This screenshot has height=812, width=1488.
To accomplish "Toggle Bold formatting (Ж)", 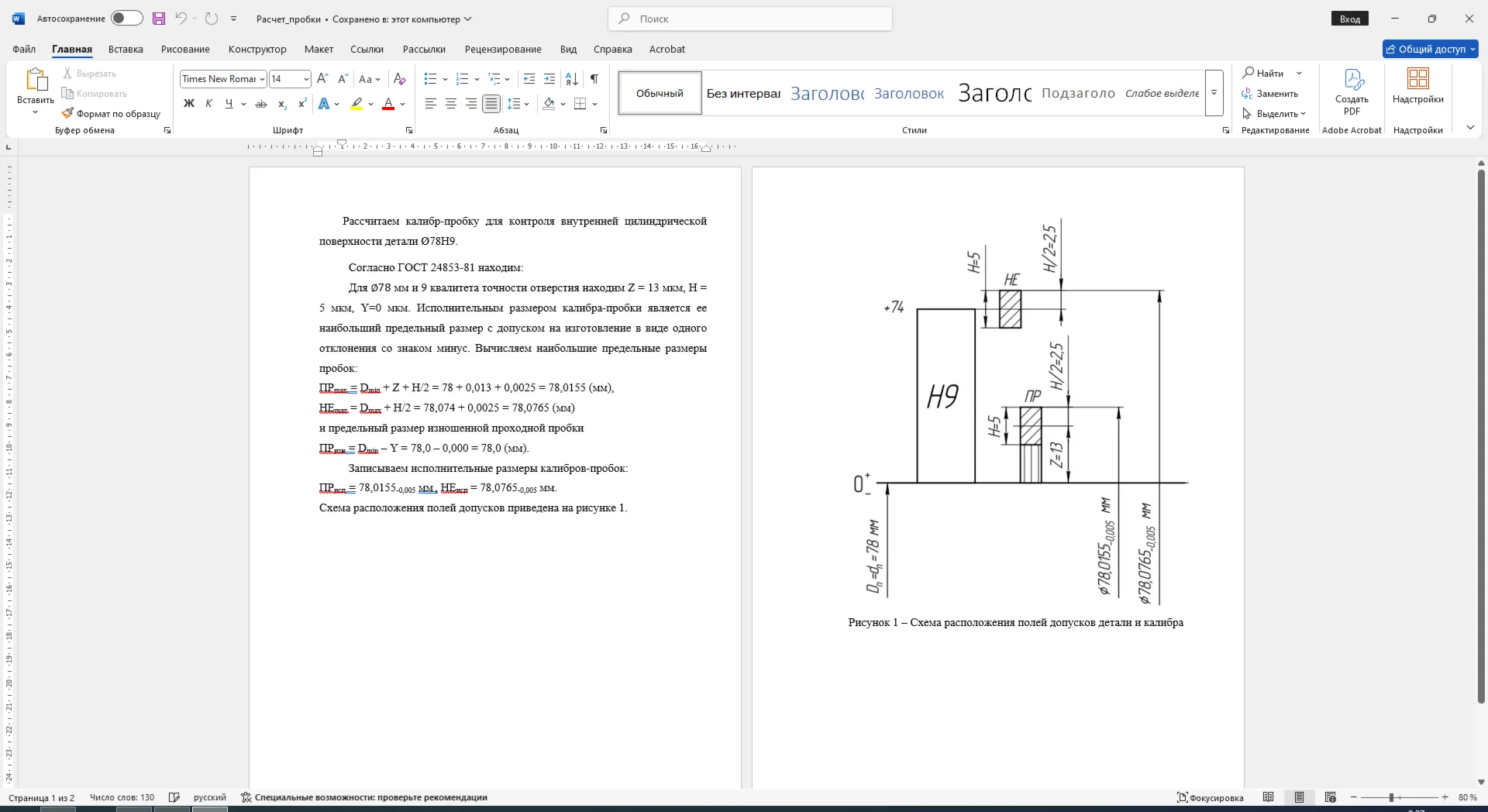I will 188,104.
